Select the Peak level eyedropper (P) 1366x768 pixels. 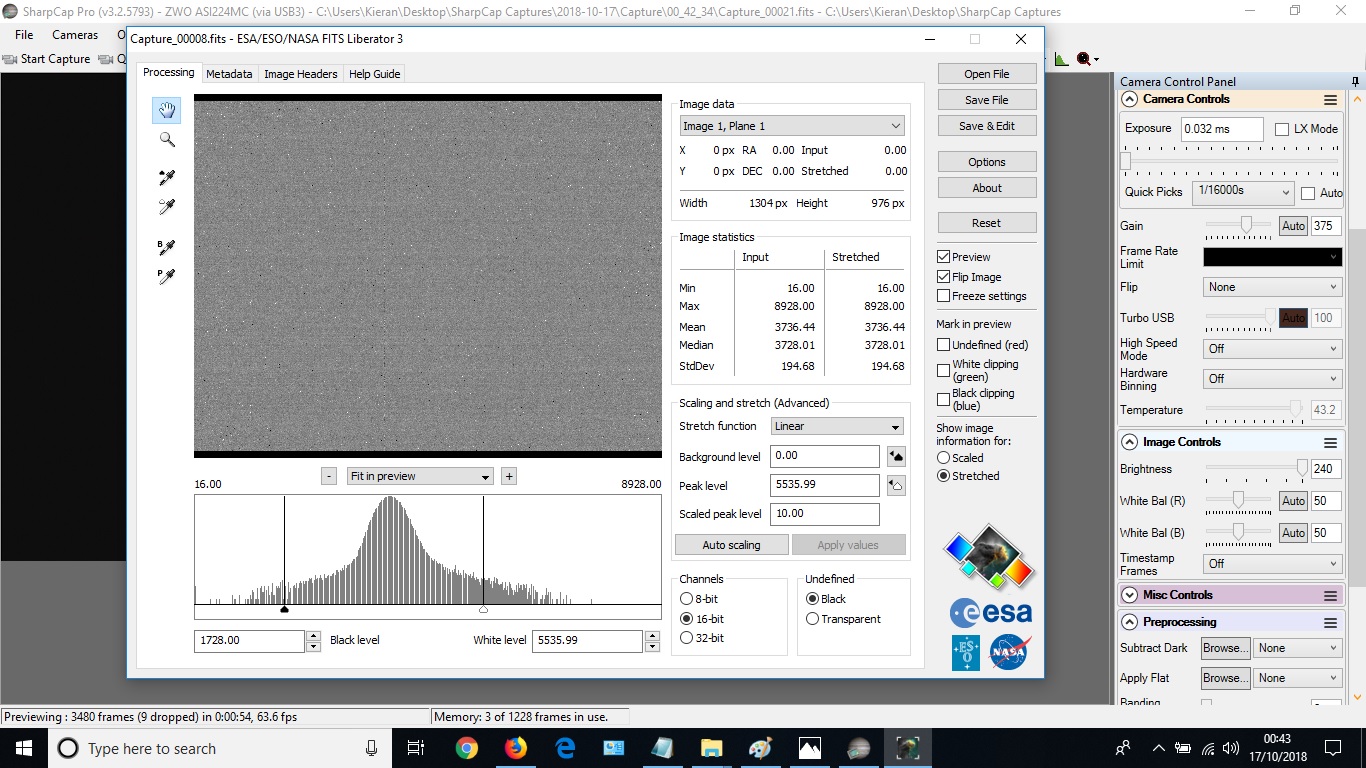pyautogui.click(x=167, y=276)
